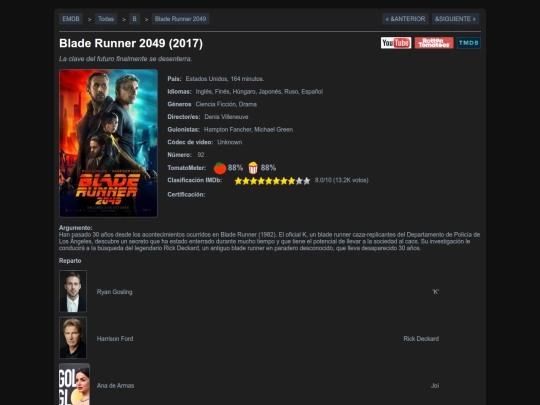Screen dimensions: 540x405
Task: Click the TomatoMeter label
Action: [187, 168]
